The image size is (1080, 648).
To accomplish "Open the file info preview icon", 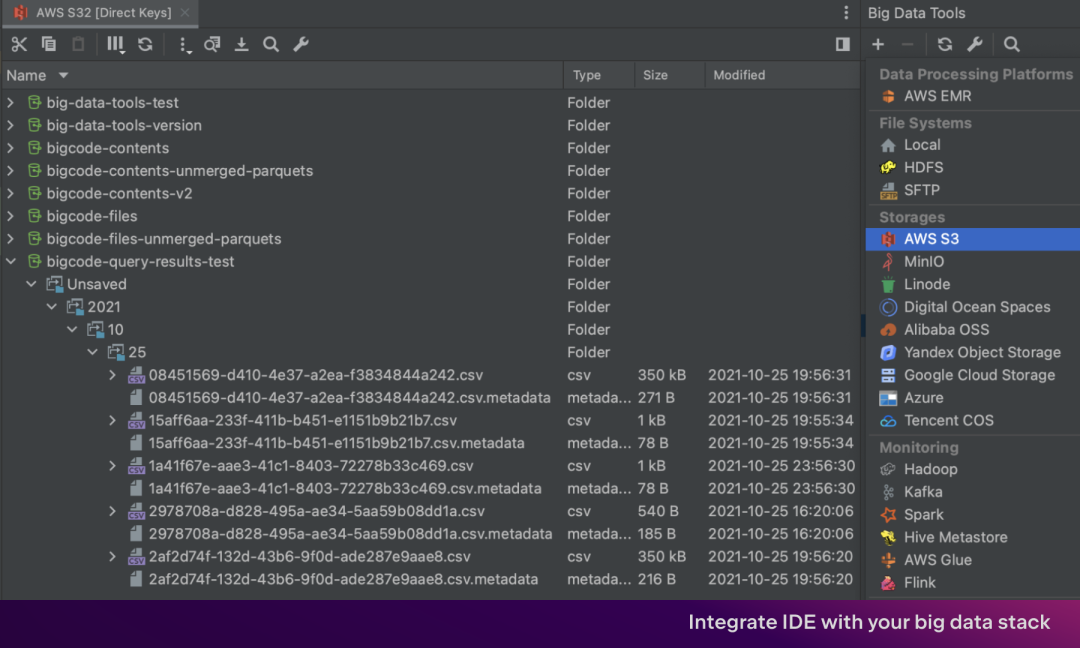I will pos(211,44).
